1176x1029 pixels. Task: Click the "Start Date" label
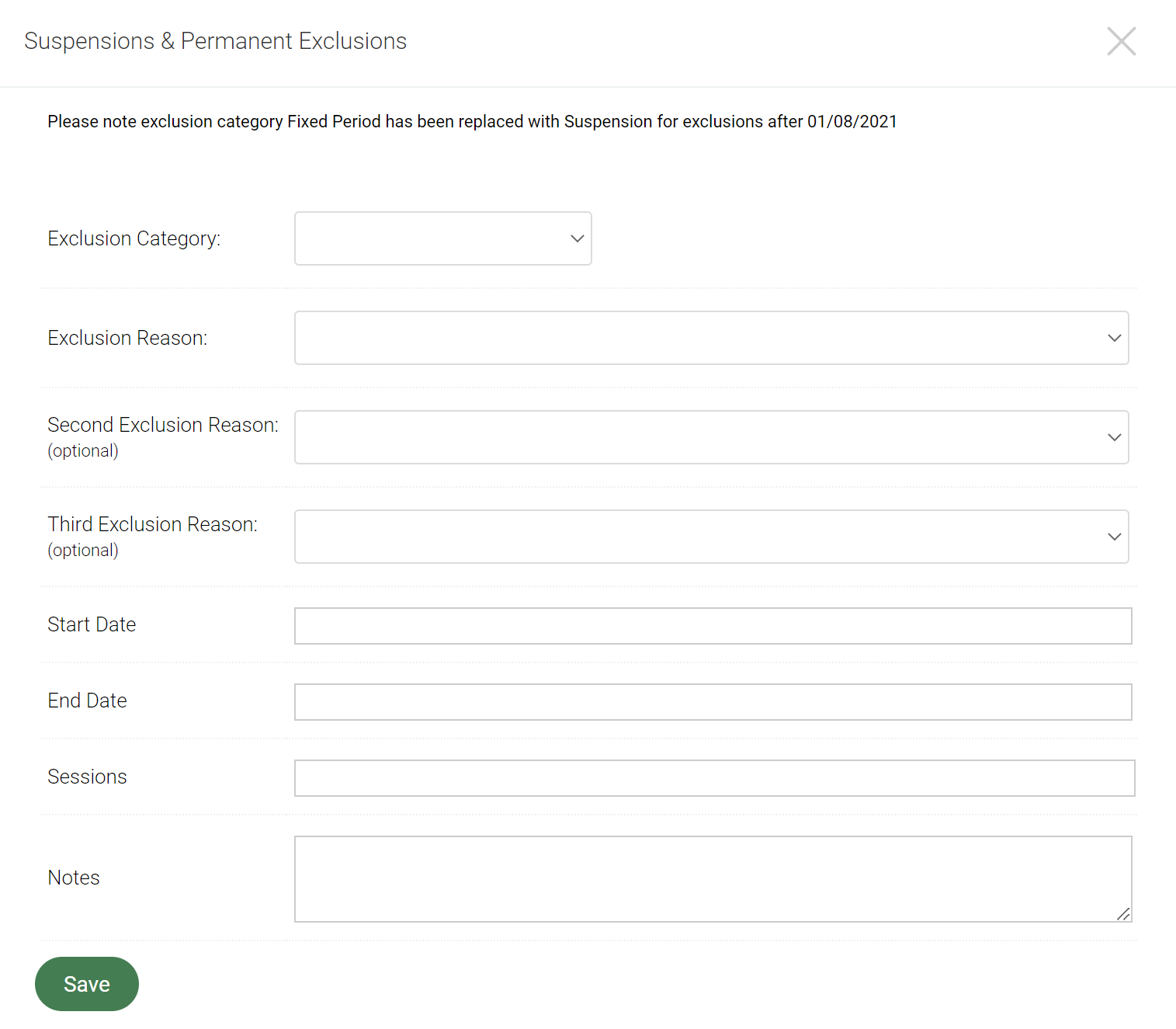click(92, 624)
